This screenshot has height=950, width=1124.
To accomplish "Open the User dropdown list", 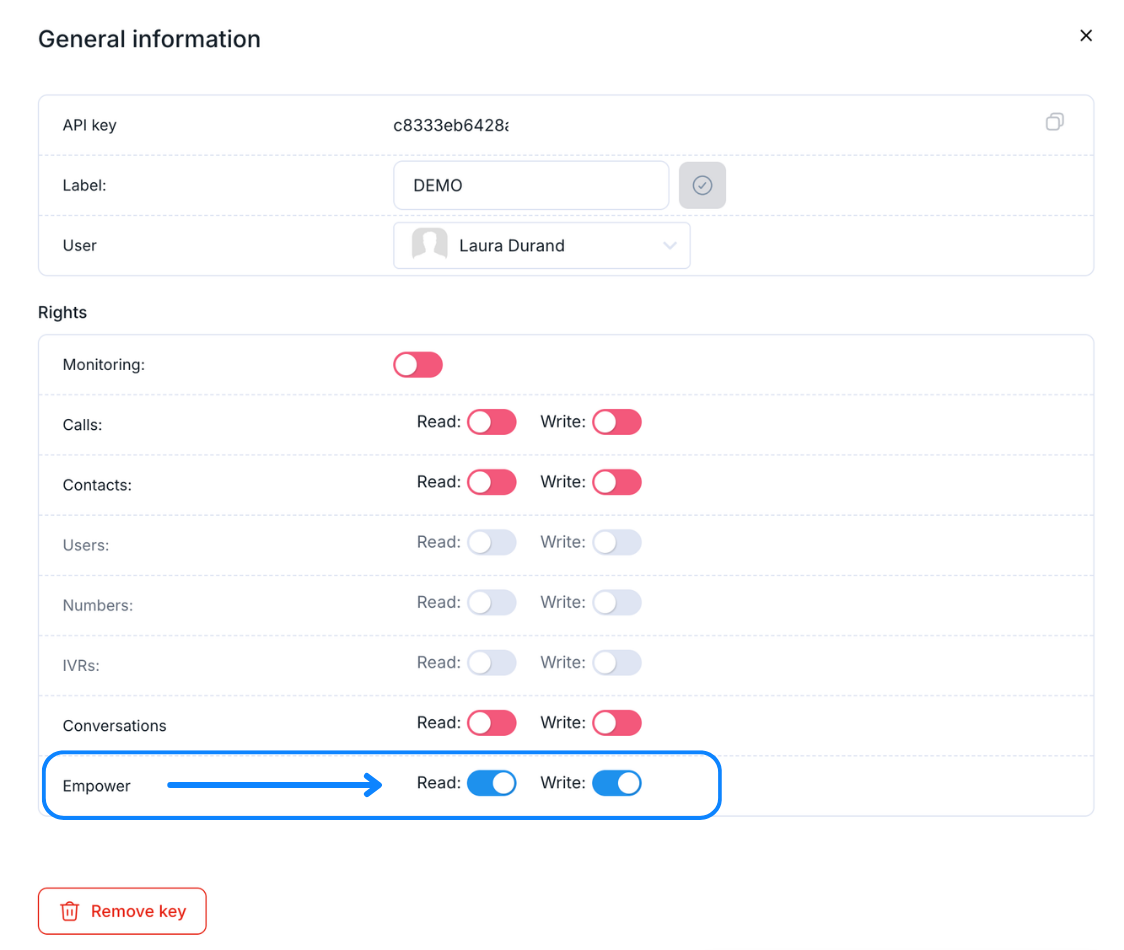I will click(x=541, y=246).
